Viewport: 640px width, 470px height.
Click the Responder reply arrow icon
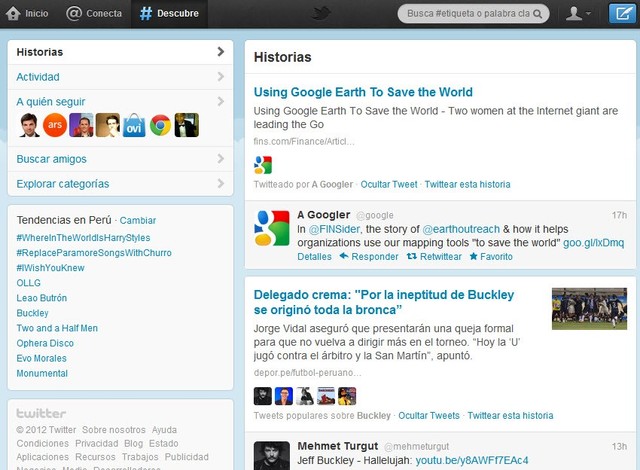pyautogui.click(x=344, y=256)
